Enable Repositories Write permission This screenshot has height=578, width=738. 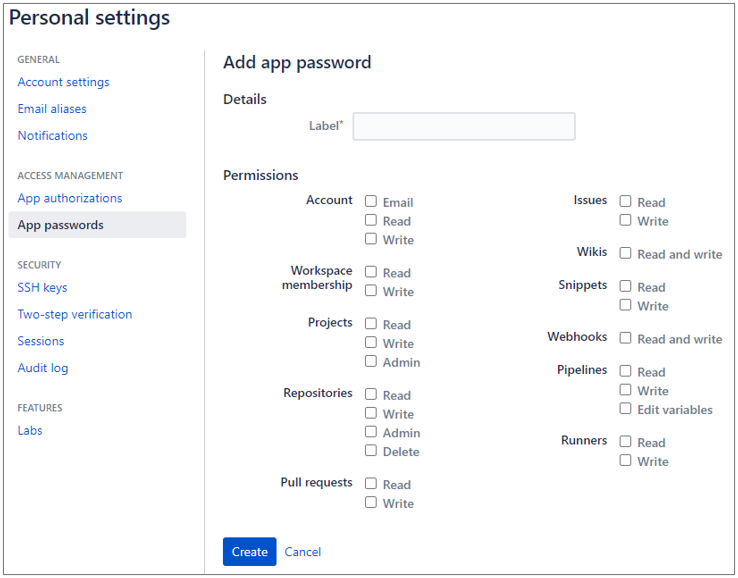tap(371, 413)
